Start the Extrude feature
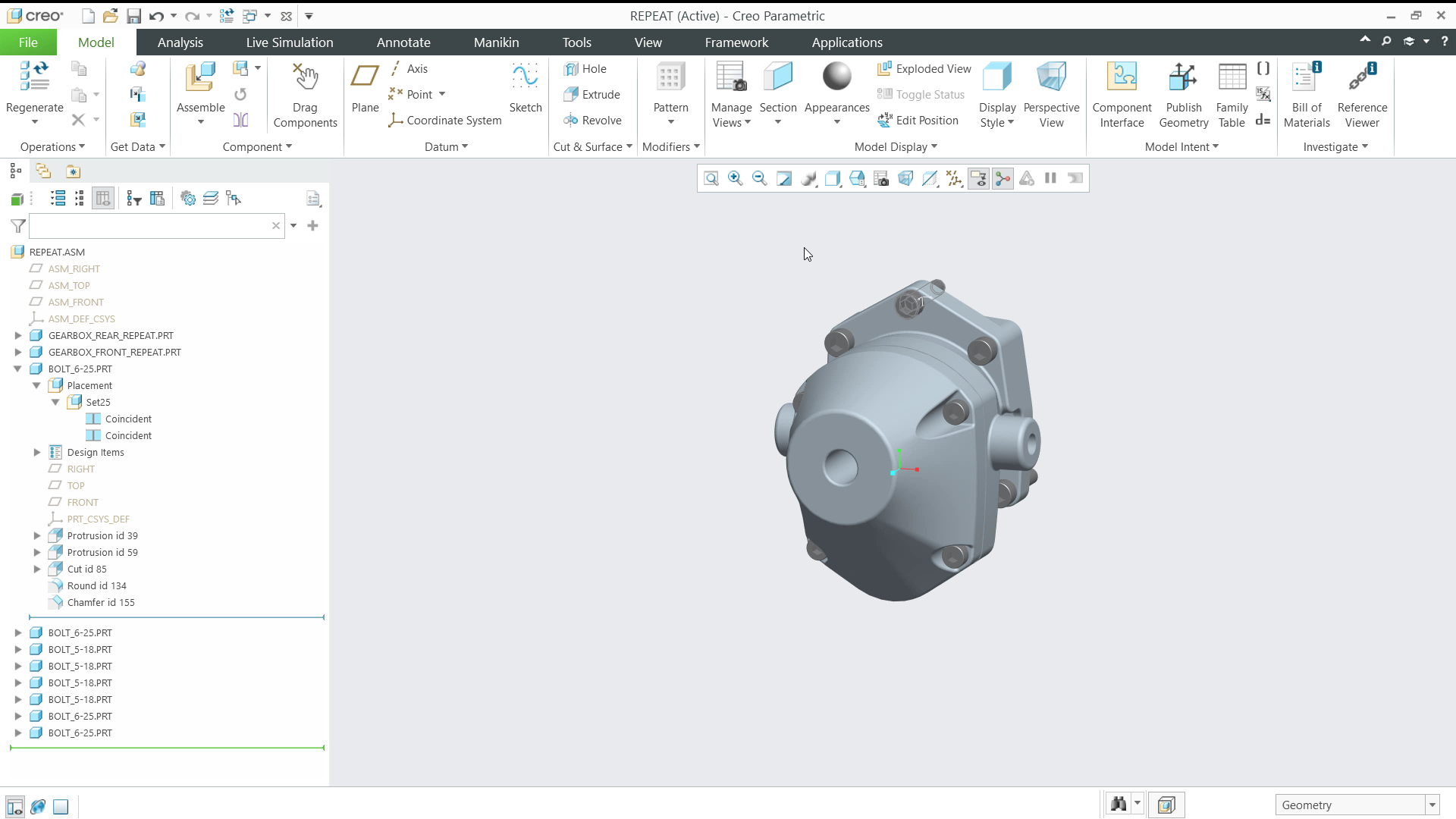 click(591, 95)
